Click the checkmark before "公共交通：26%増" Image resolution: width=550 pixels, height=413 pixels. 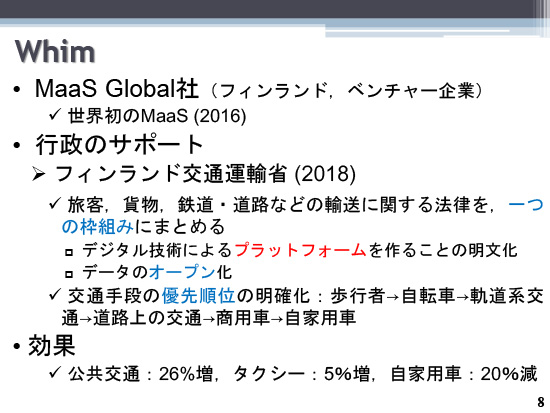[x=55, y=372]
